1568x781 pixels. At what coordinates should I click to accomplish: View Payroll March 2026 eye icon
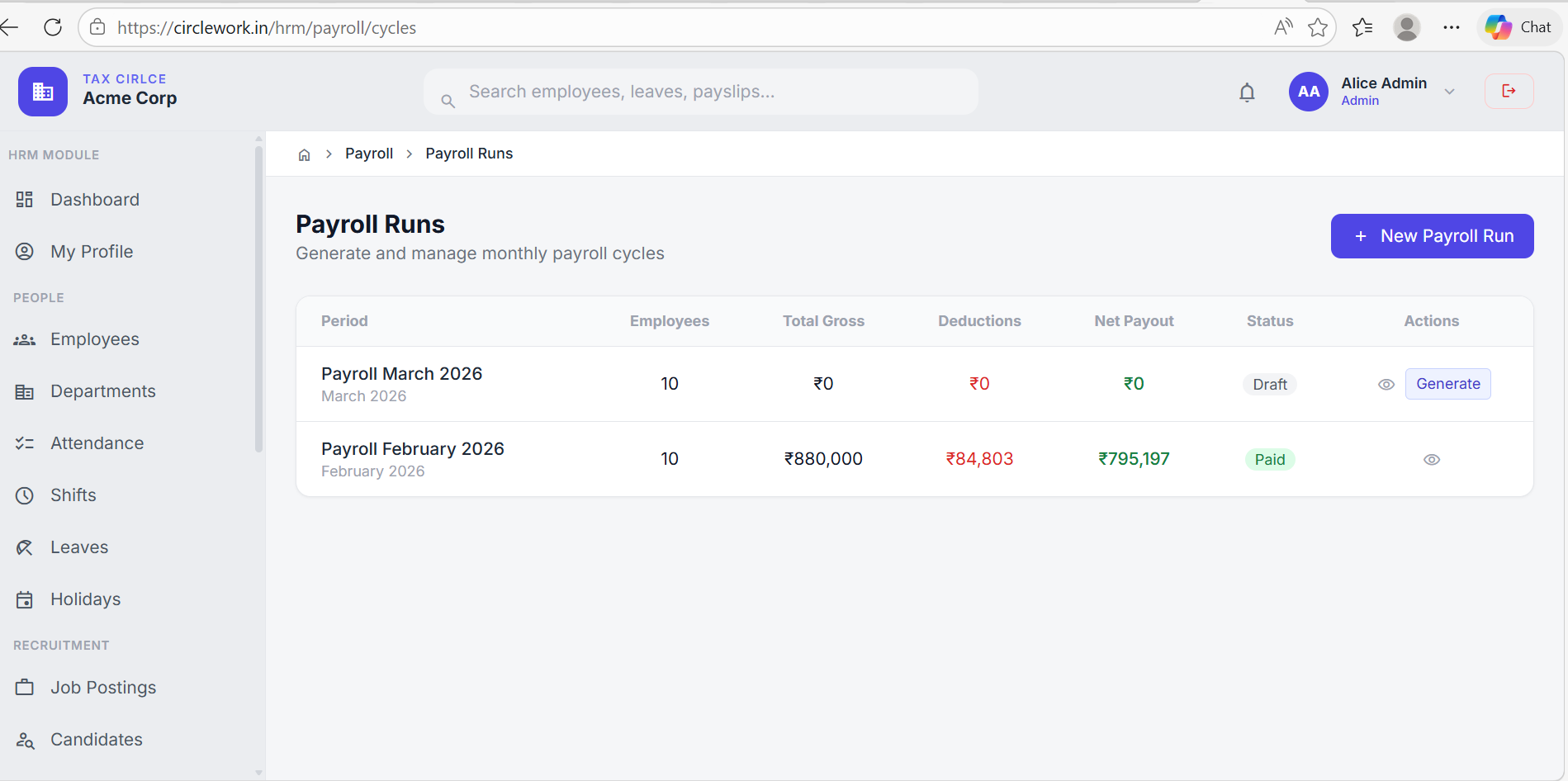(x=1386, y=385)
